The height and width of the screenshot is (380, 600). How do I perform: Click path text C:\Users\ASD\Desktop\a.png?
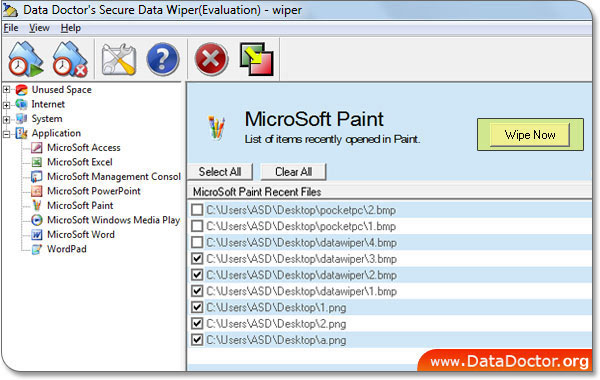pos(276,340)
